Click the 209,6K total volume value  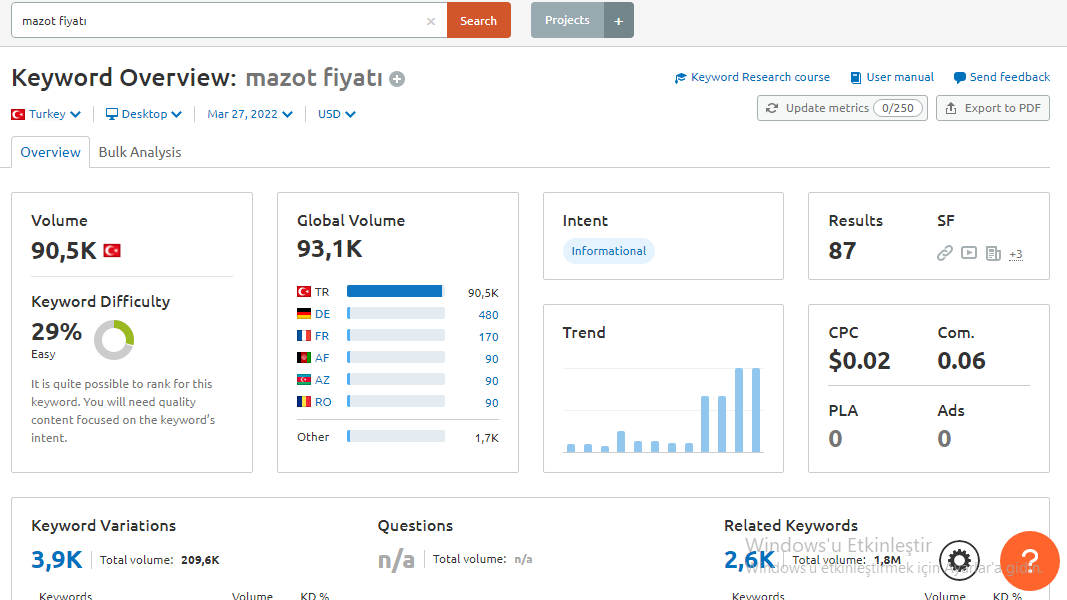click(200, 561)
